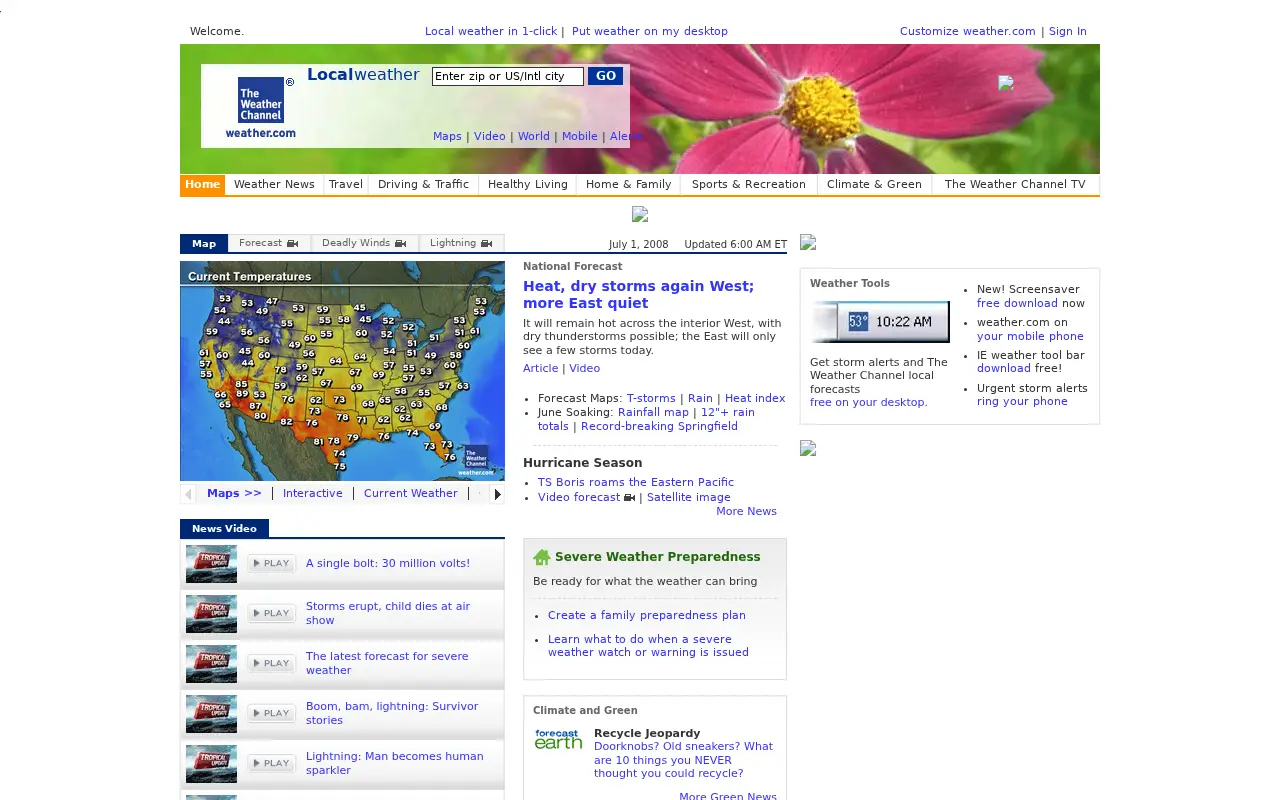Image resolution: width=1280 pixels, height=800 pixels.
Task: Click the desktop weather widget showing 10:22 AM
Action: click(x=881, y=322)
